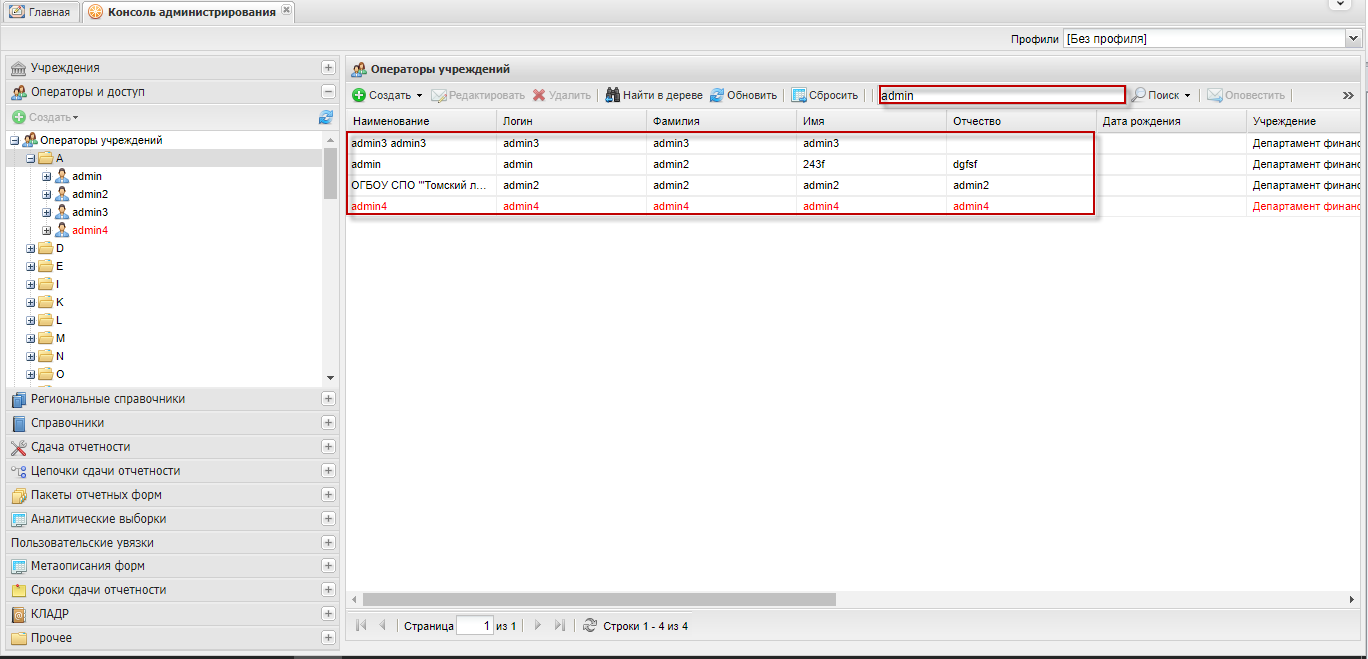Click the Сбросить reset filter icon
Image resolution: width=1368 pixels, height=659 pixels.
click(x=799, y=95)
